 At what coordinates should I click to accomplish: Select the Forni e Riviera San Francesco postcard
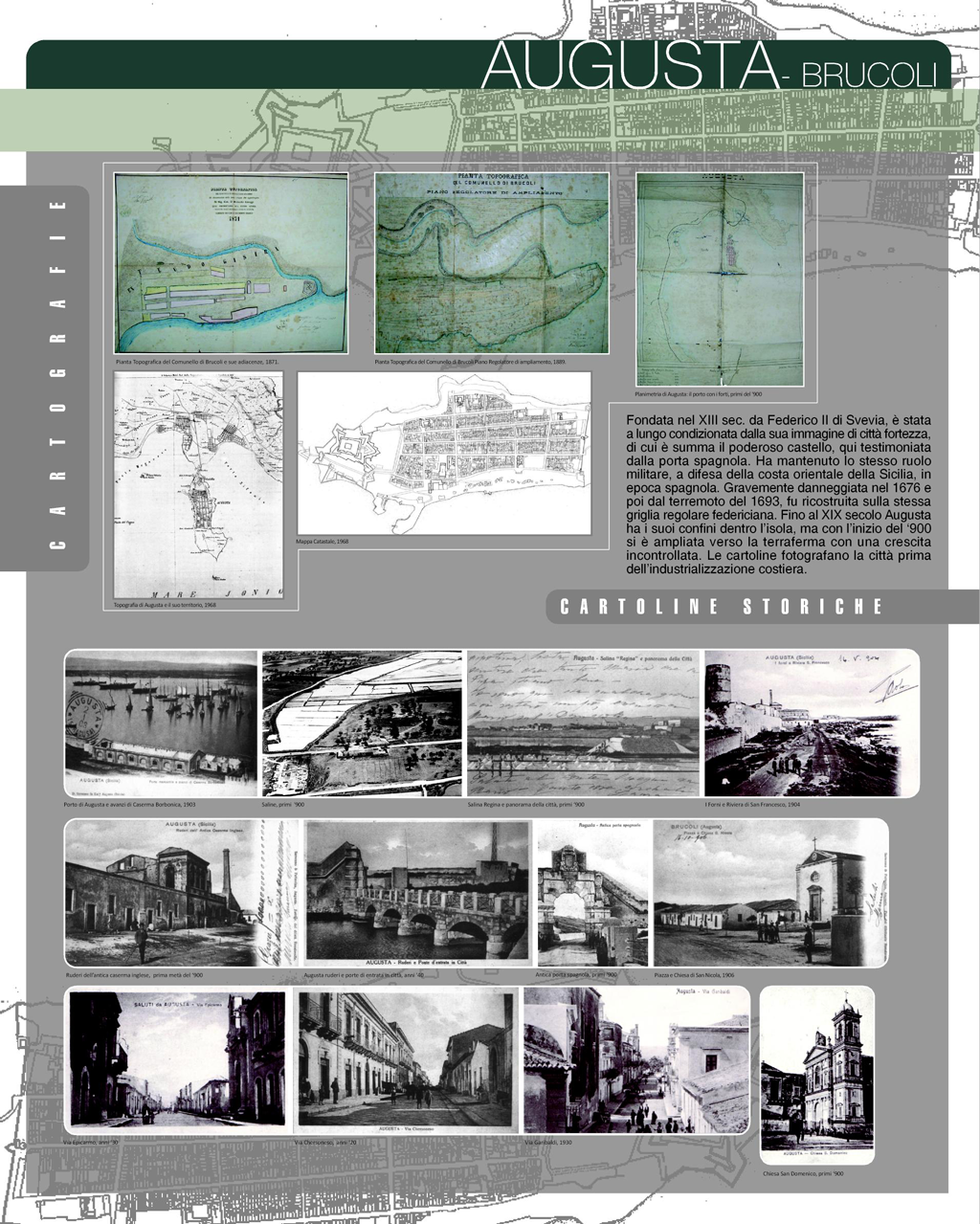pos(811,724)
